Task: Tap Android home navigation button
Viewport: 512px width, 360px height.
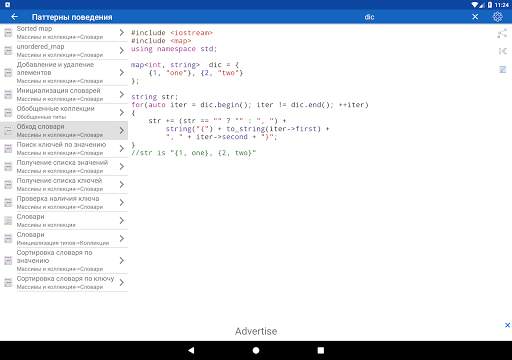Action: coord(256,350)
